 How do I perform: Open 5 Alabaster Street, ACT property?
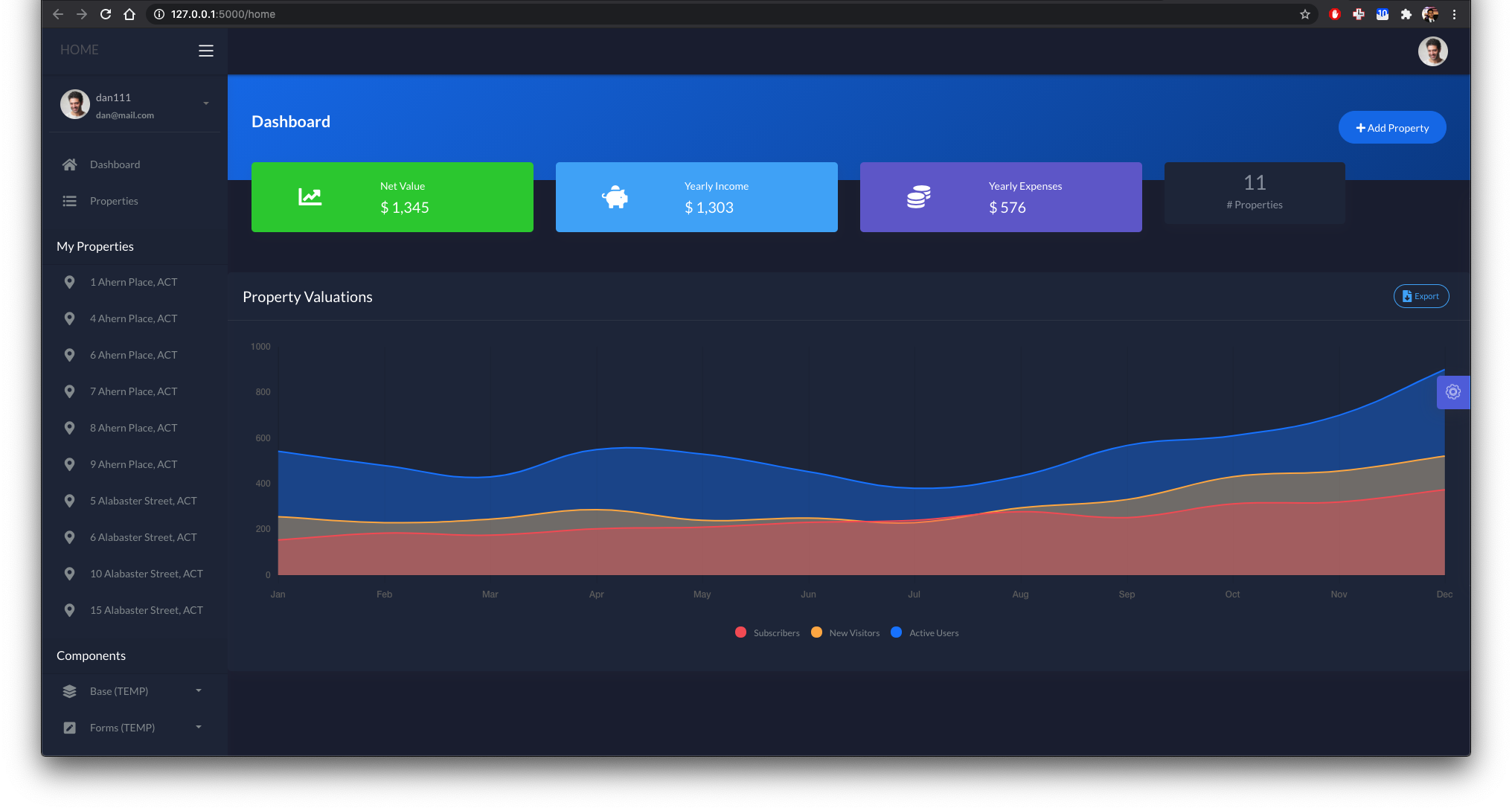[x=144, y=501]
